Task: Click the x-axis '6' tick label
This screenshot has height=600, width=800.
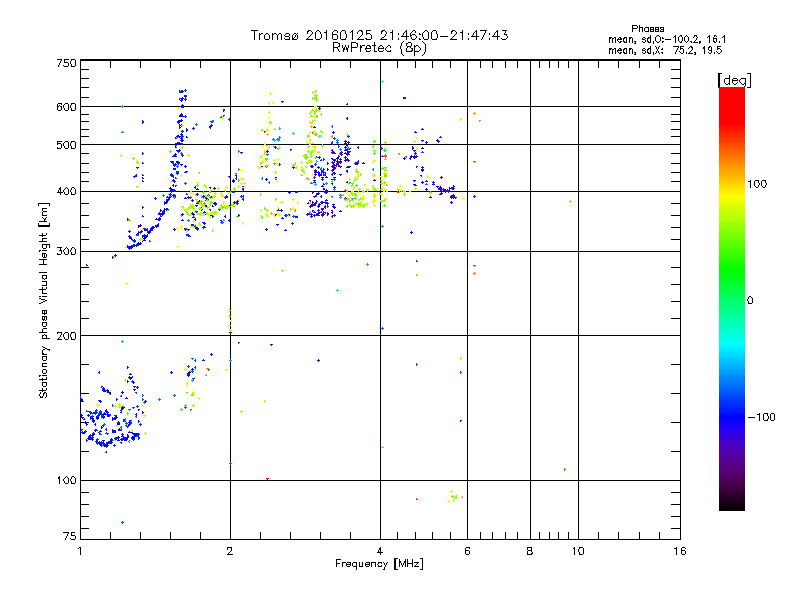Action: pos(467,551)
